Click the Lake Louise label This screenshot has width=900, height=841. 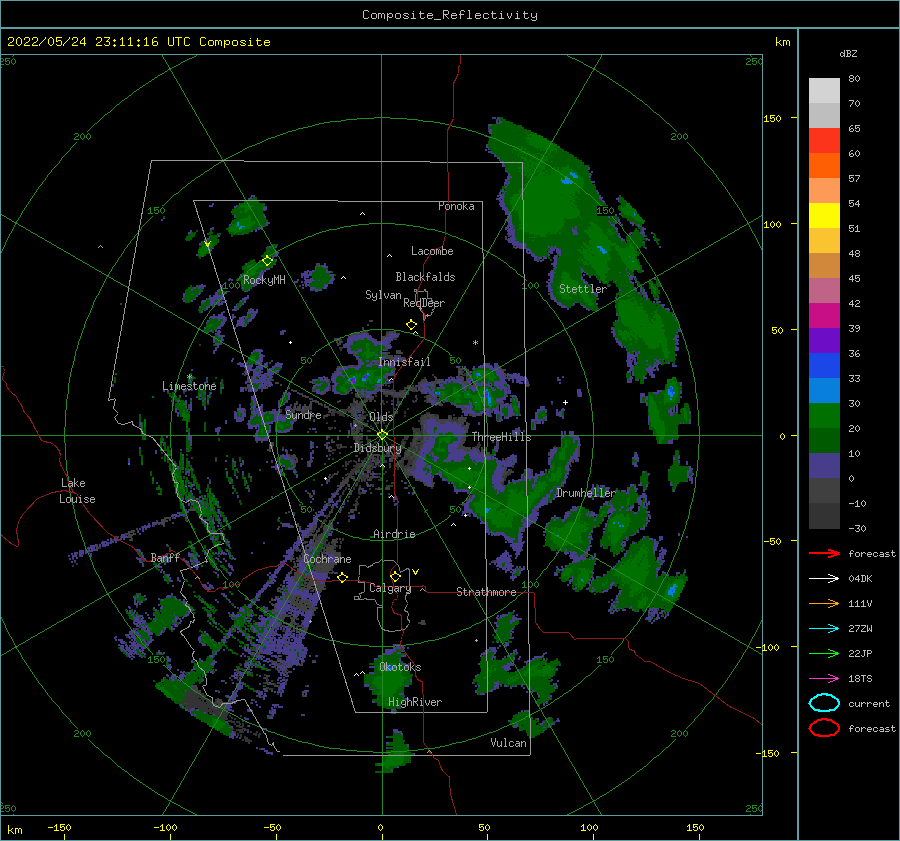tap(77, 491)
